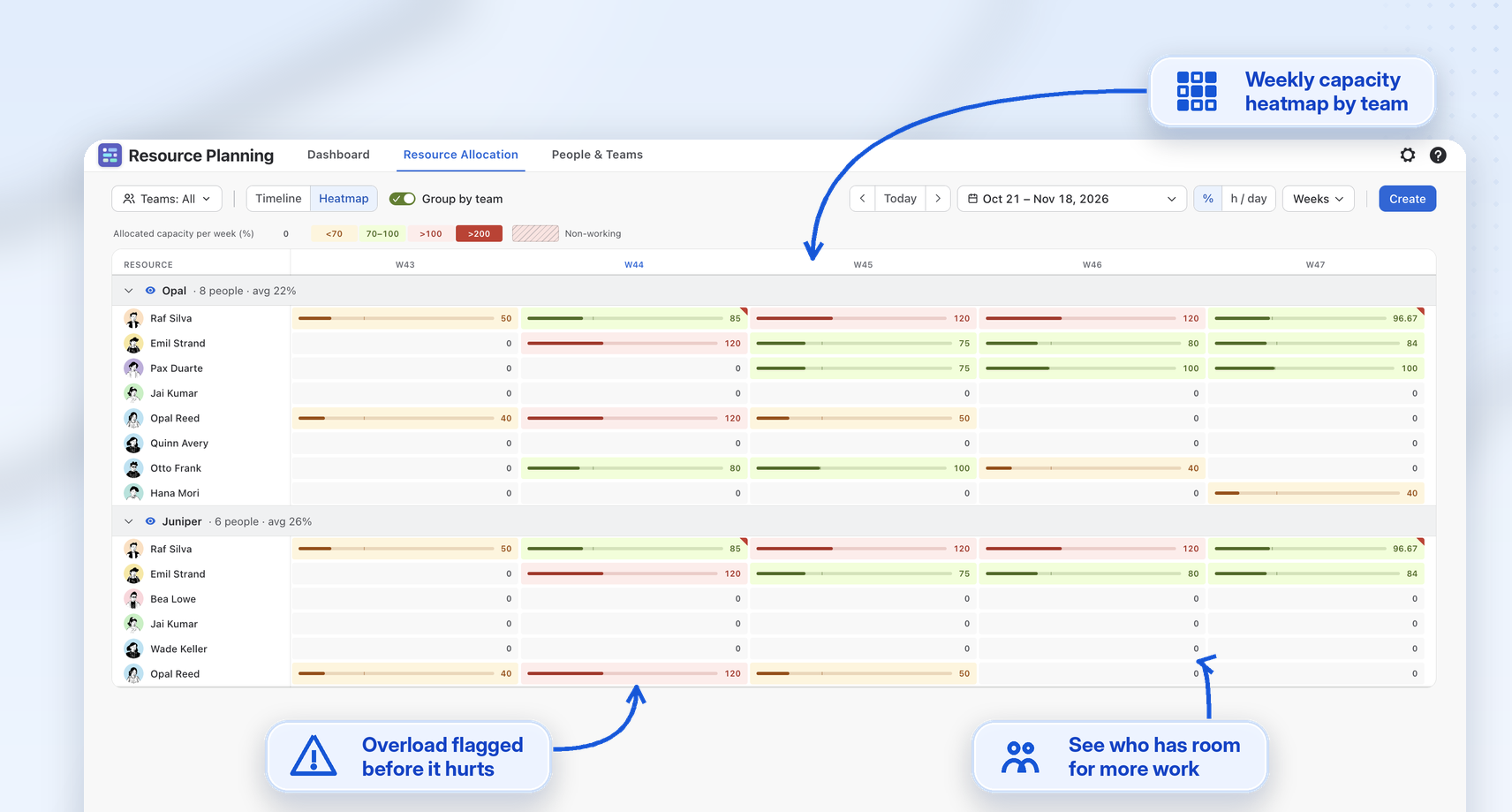Switch to percent view

tap(1207, 199)
